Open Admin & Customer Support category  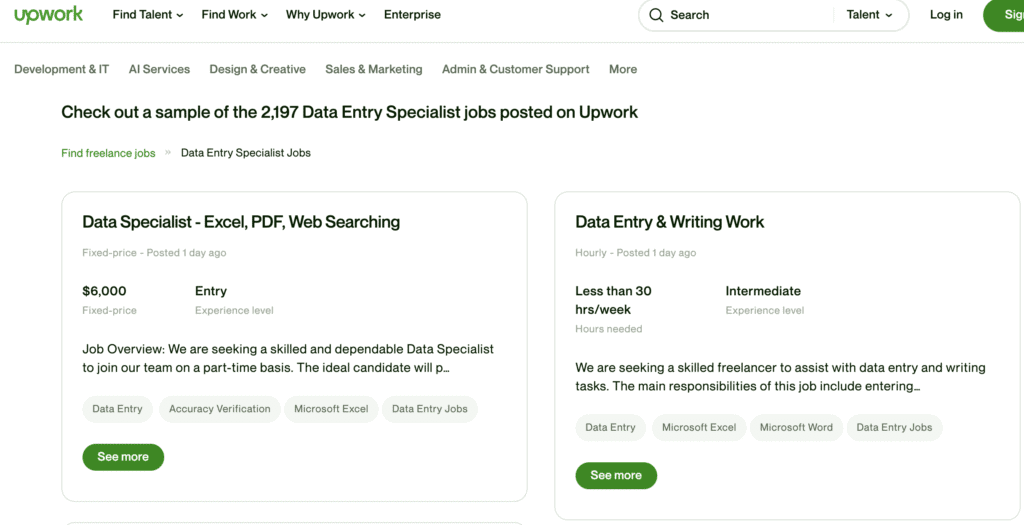[516, 69]
